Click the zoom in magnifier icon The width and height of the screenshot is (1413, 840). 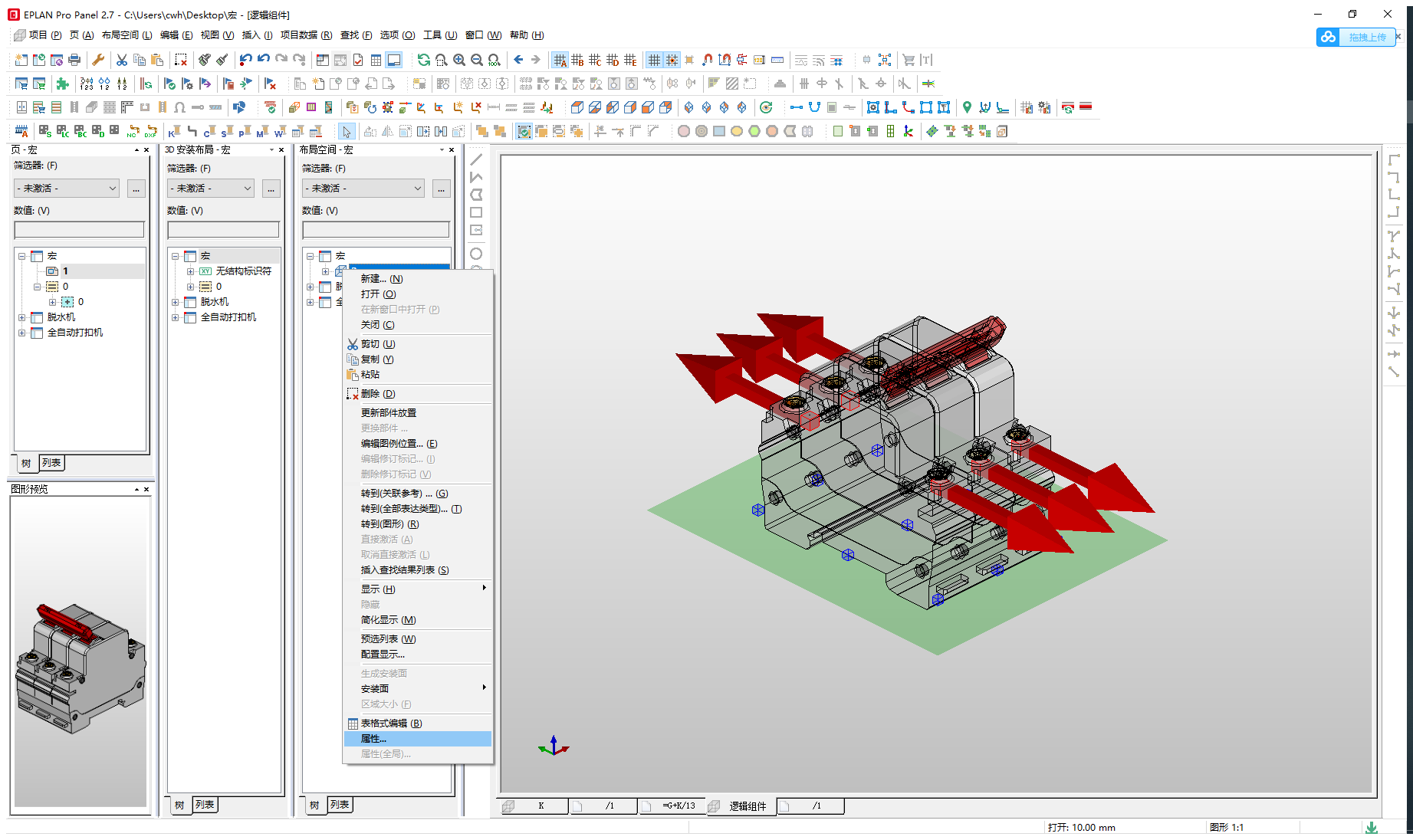pos(459,60)
